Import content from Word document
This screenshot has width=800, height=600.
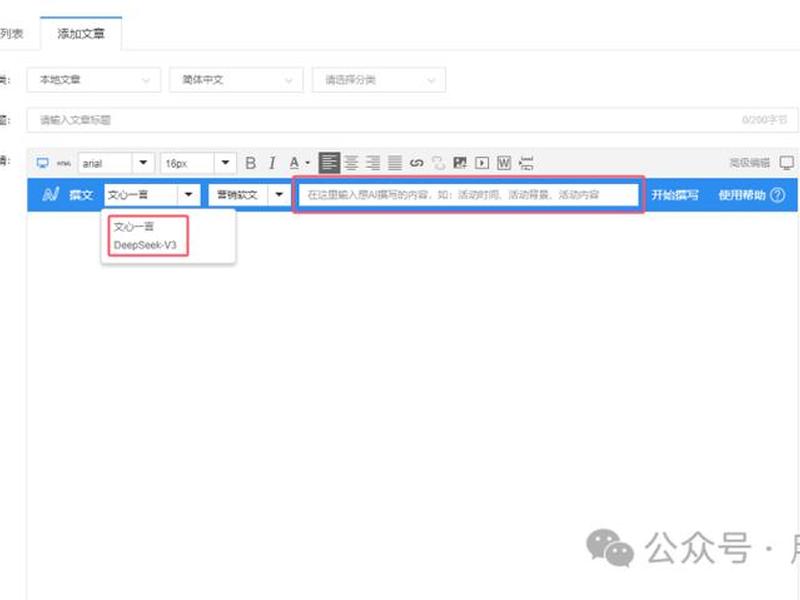pyautogui.click(x=504, y=163)
